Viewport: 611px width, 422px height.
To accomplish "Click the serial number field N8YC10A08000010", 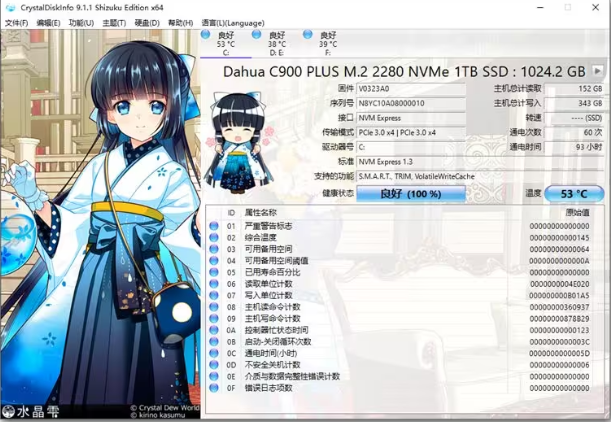I will [x=411, y=103].
